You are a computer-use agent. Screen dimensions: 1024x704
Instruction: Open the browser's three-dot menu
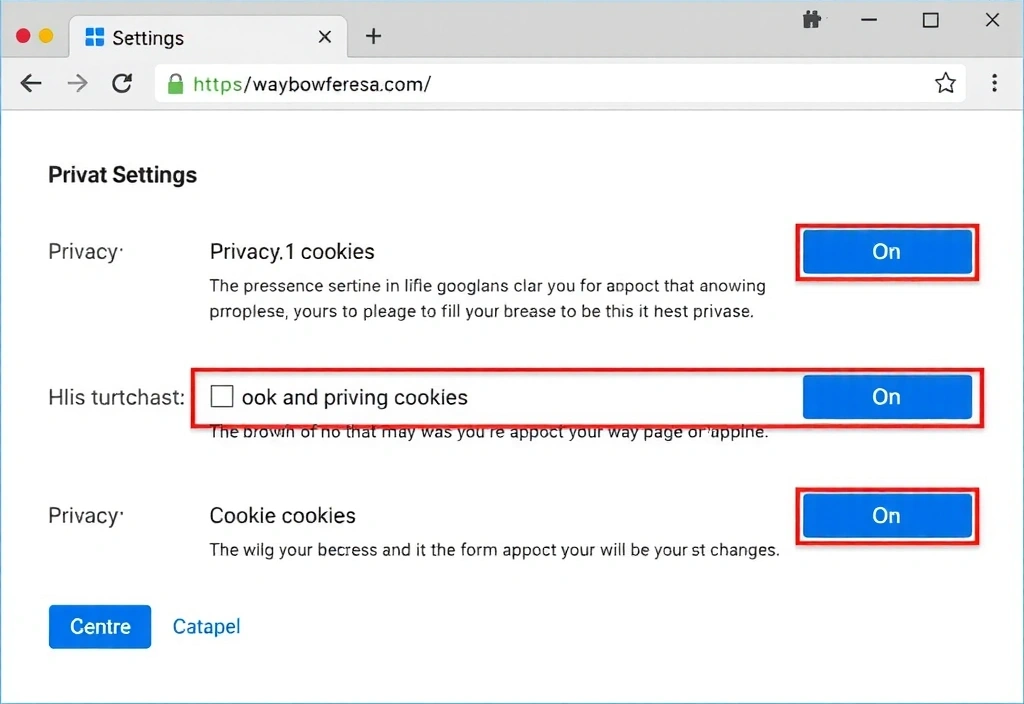pyautogui.click(x=995, y=83)
